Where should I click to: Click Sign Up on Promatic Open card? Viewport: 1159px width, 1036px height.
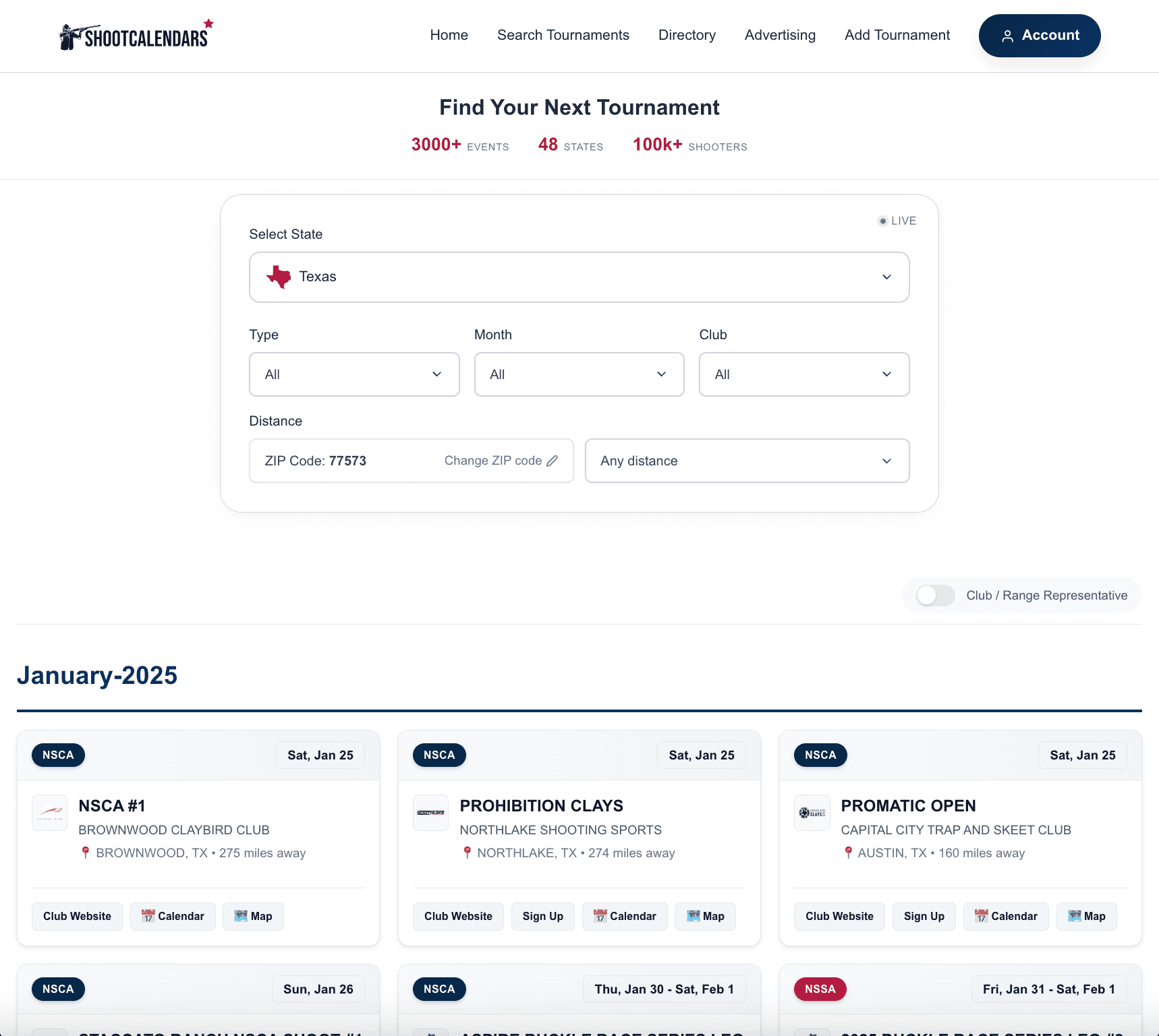[924, 916]
